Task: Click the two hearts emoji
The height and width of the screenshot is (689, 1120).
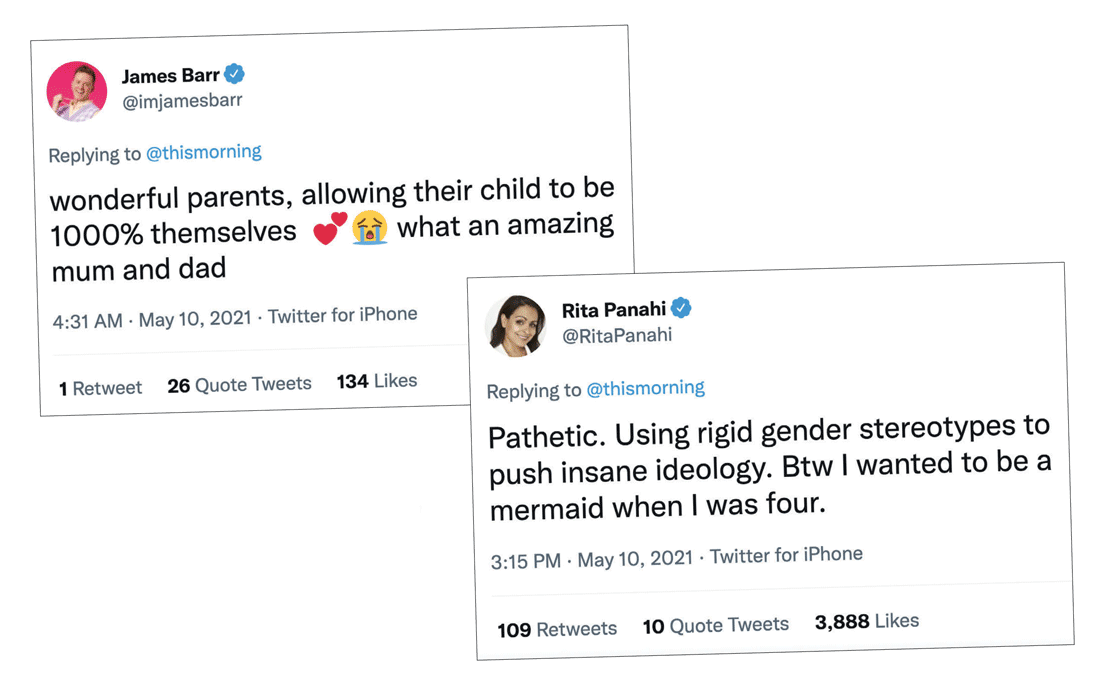Action: pyautogui.click(x=330, y=229)
